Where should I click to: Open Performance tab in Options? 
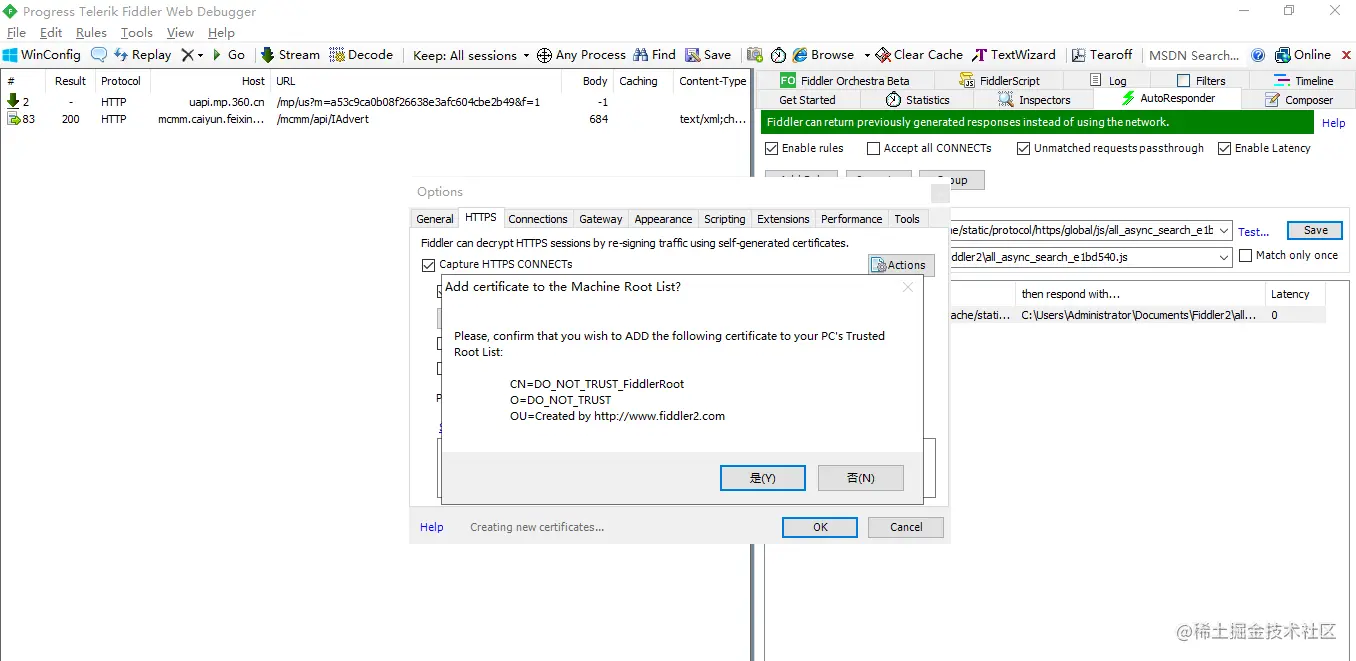click(x=852, y=219)
